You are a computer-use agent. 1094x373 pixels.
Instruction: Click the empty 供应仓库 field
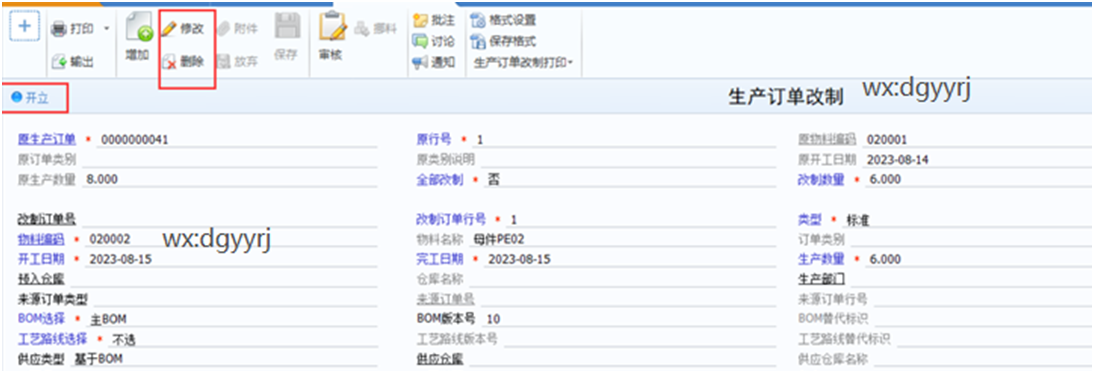click(622, 359)
